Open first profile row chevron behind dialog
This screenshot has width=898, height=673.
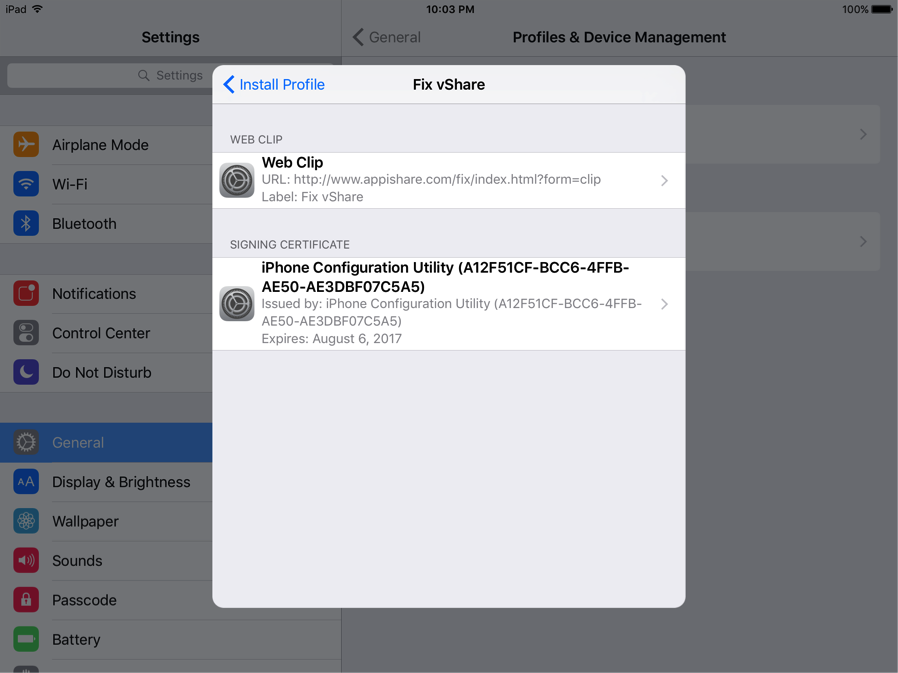pos(863,134)
